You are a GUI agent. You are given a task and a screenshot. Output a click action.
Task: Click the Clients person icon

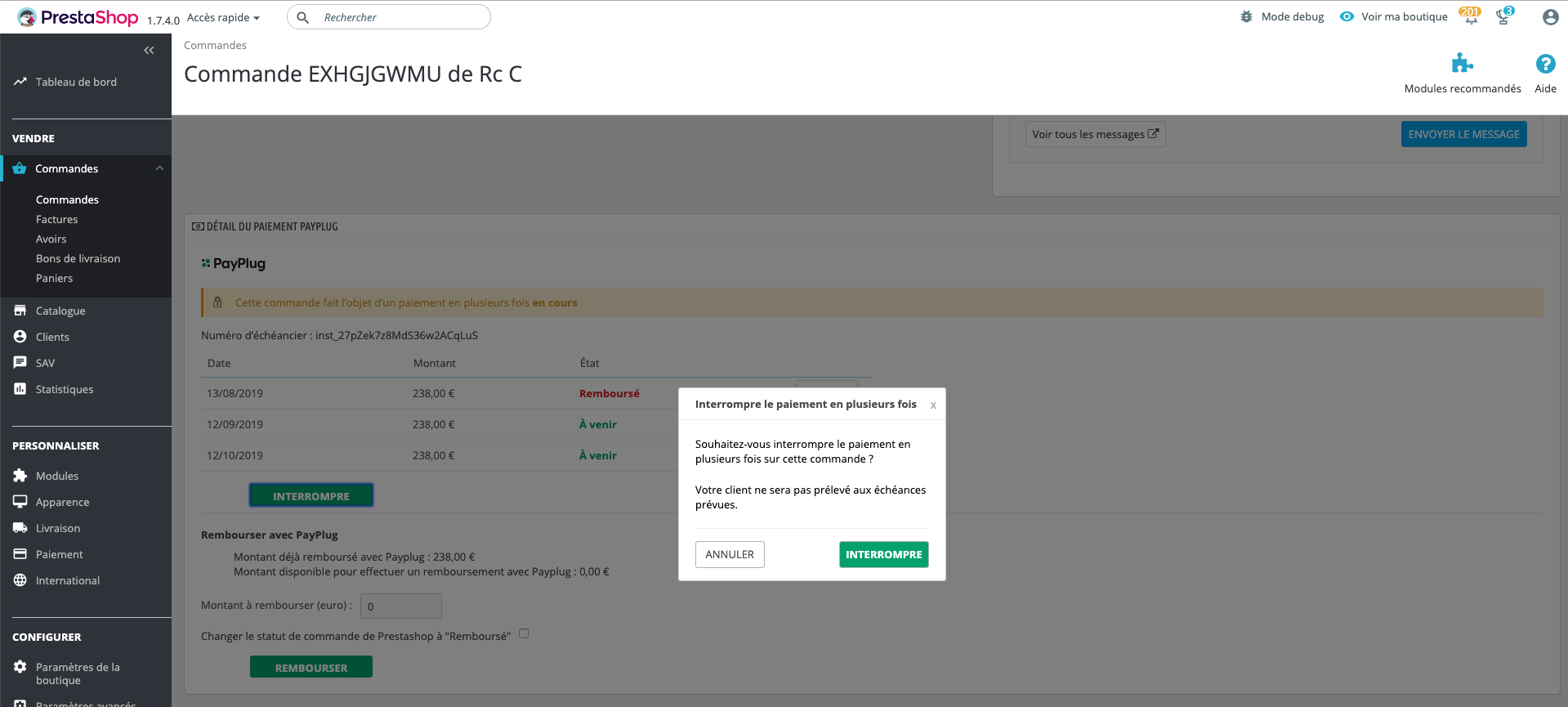(20, 337)
